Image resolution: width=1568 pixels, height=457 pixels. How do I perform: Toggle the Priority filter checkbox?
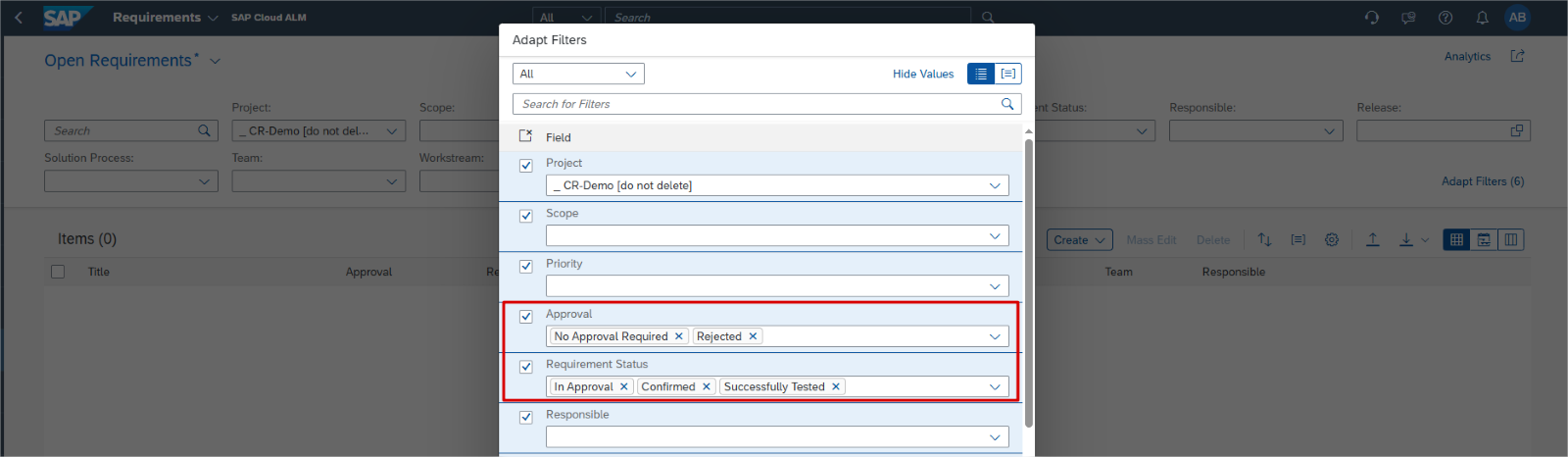point(526,267)
